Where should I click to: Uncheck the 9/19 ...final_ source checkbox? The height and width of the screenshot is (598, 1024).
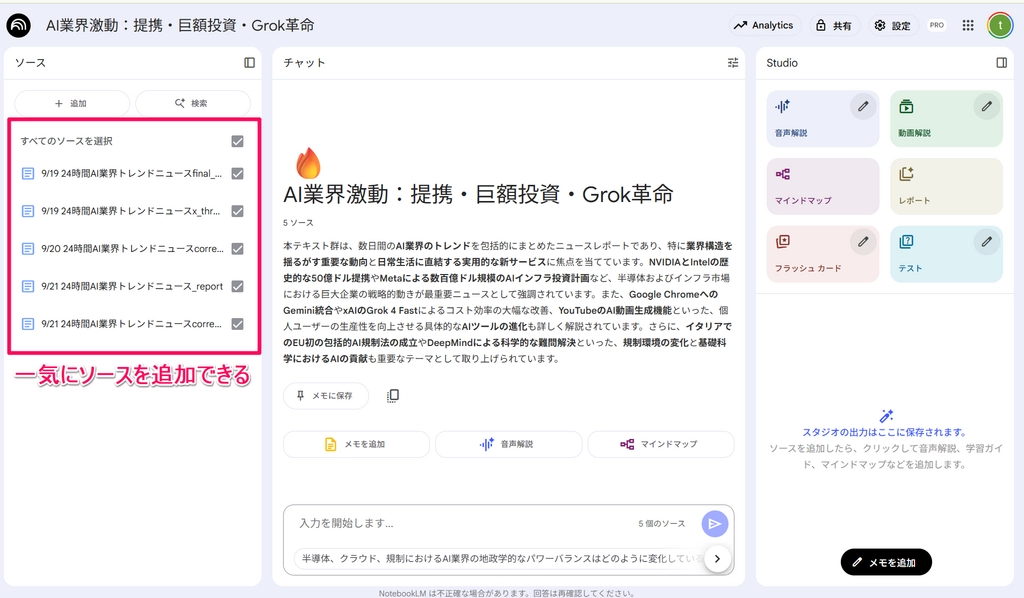[238, 174]
